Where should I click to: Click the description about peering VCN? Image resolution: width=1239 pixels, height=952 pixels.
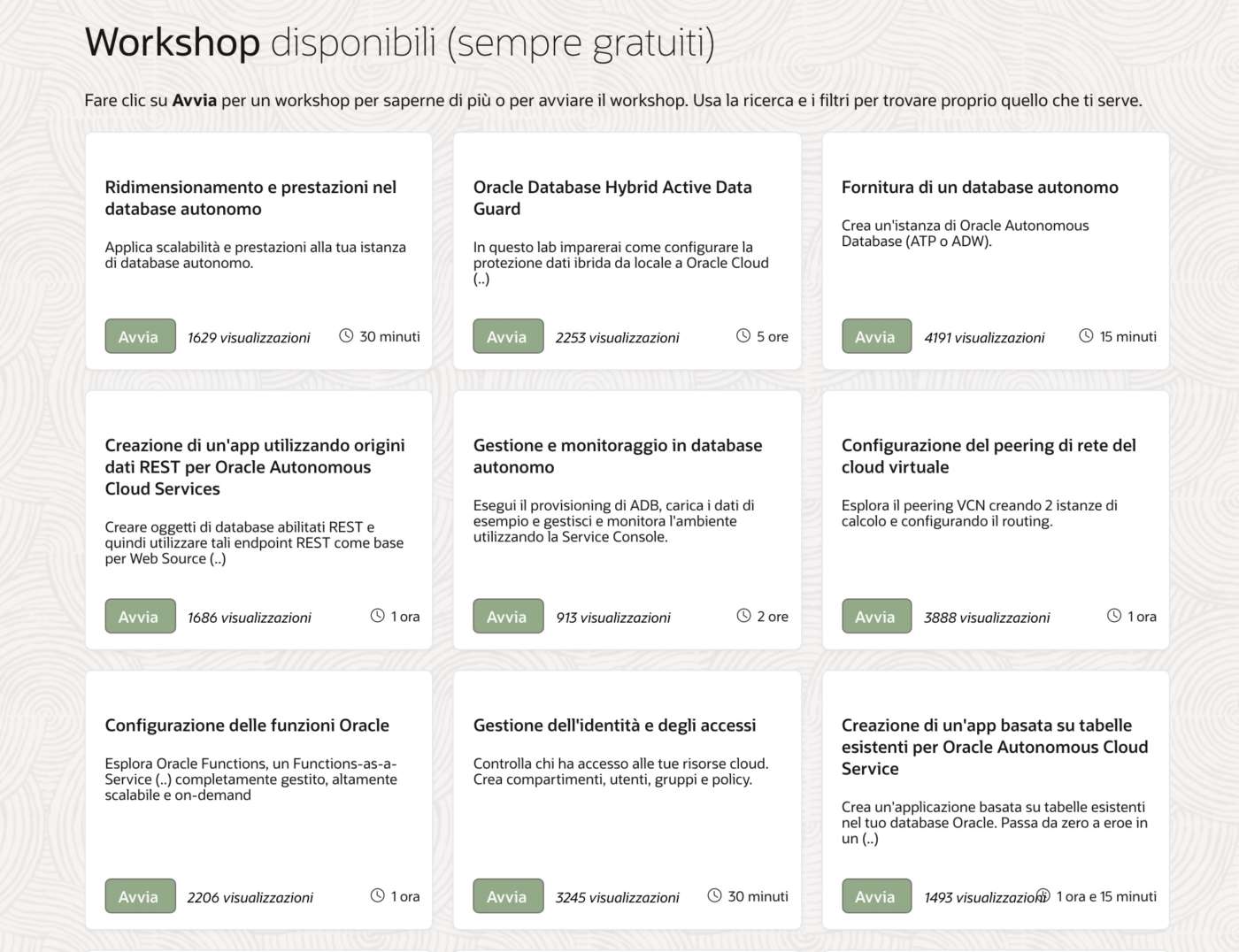tap(980, 512)
